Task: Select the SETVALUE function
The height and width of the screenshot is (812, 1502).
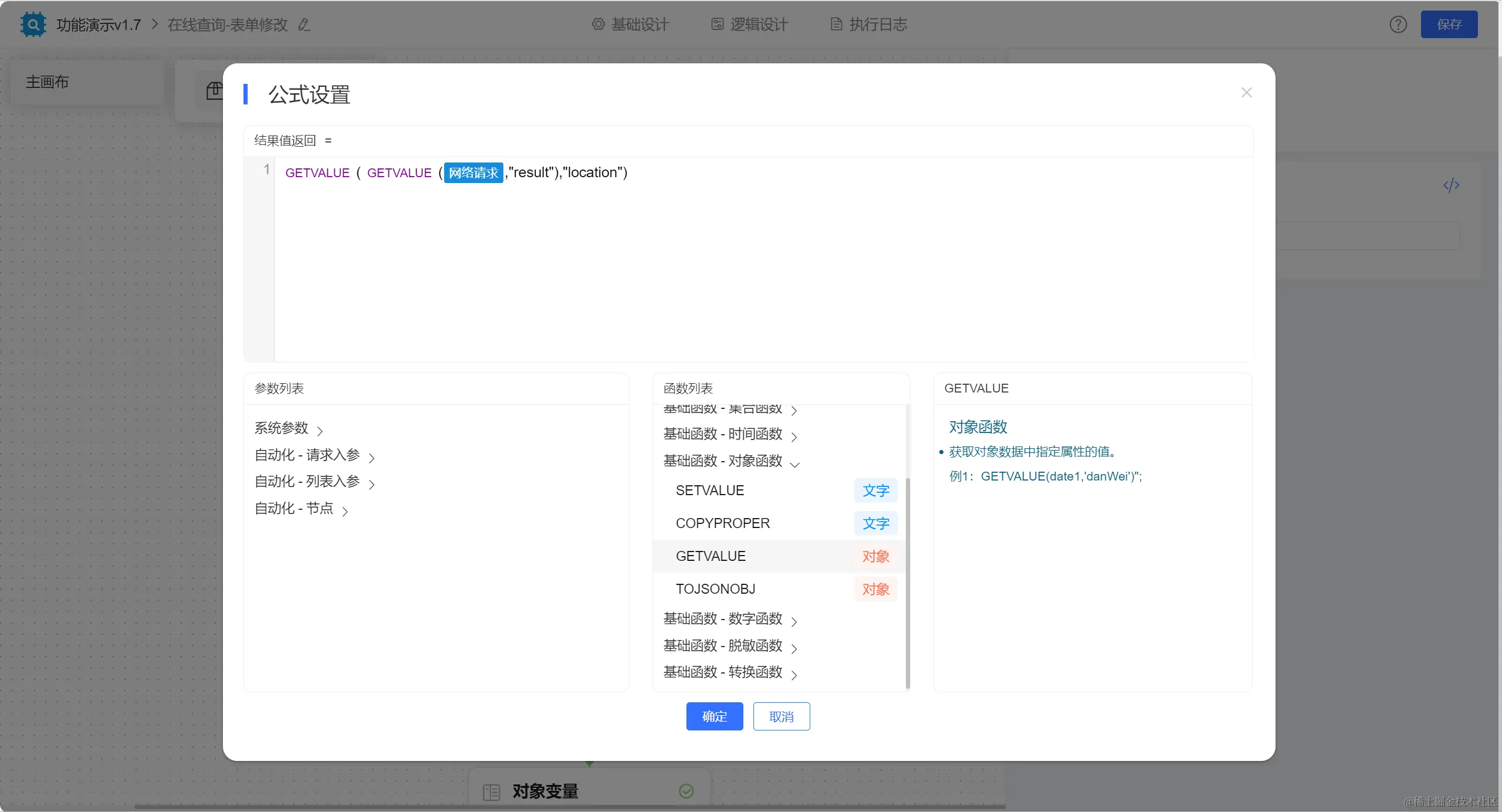Action: (x=710, y=490)
